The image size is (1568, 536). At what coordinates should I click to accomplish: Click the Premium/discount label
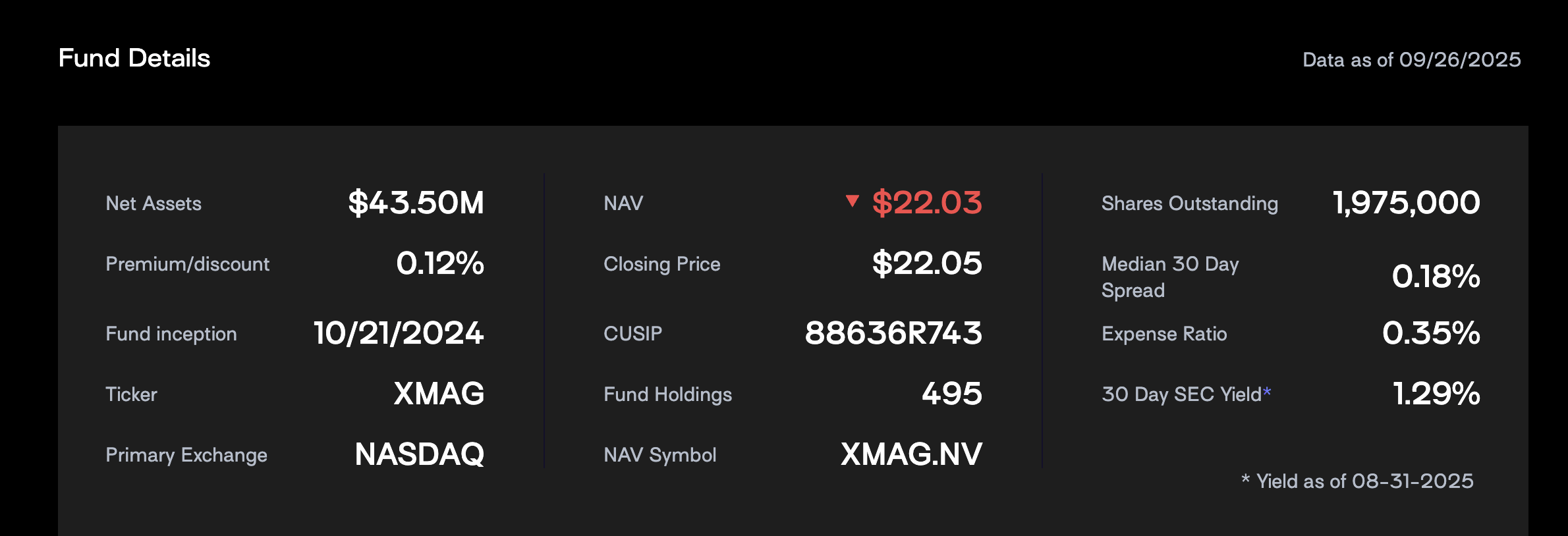click(188, 264)
